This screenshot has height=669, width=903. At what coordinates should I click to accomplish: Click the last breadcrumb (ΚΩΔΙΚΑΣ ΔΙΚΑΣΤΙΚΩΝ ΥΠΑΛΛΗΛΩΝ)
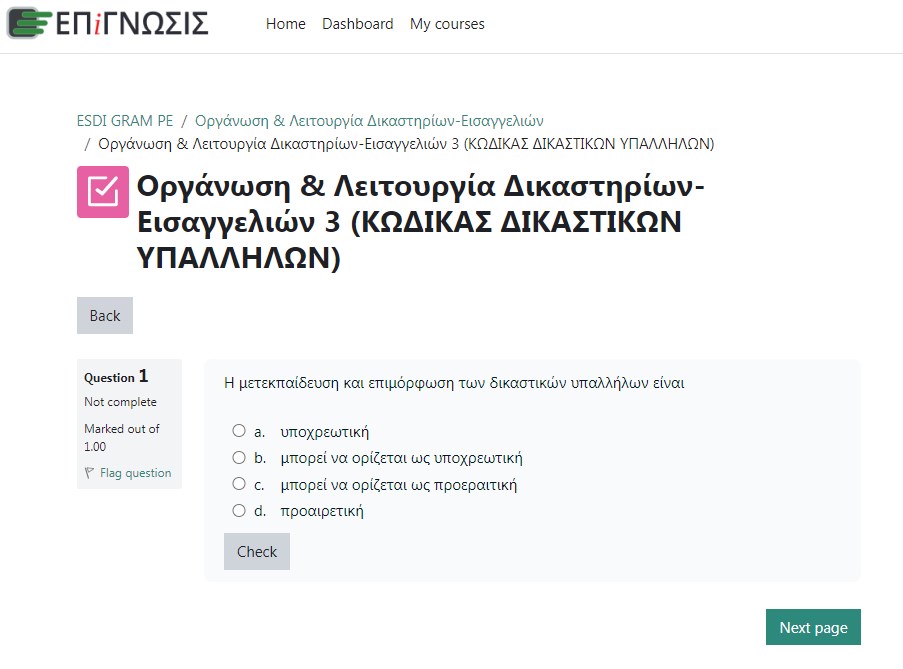pos(406,143)
